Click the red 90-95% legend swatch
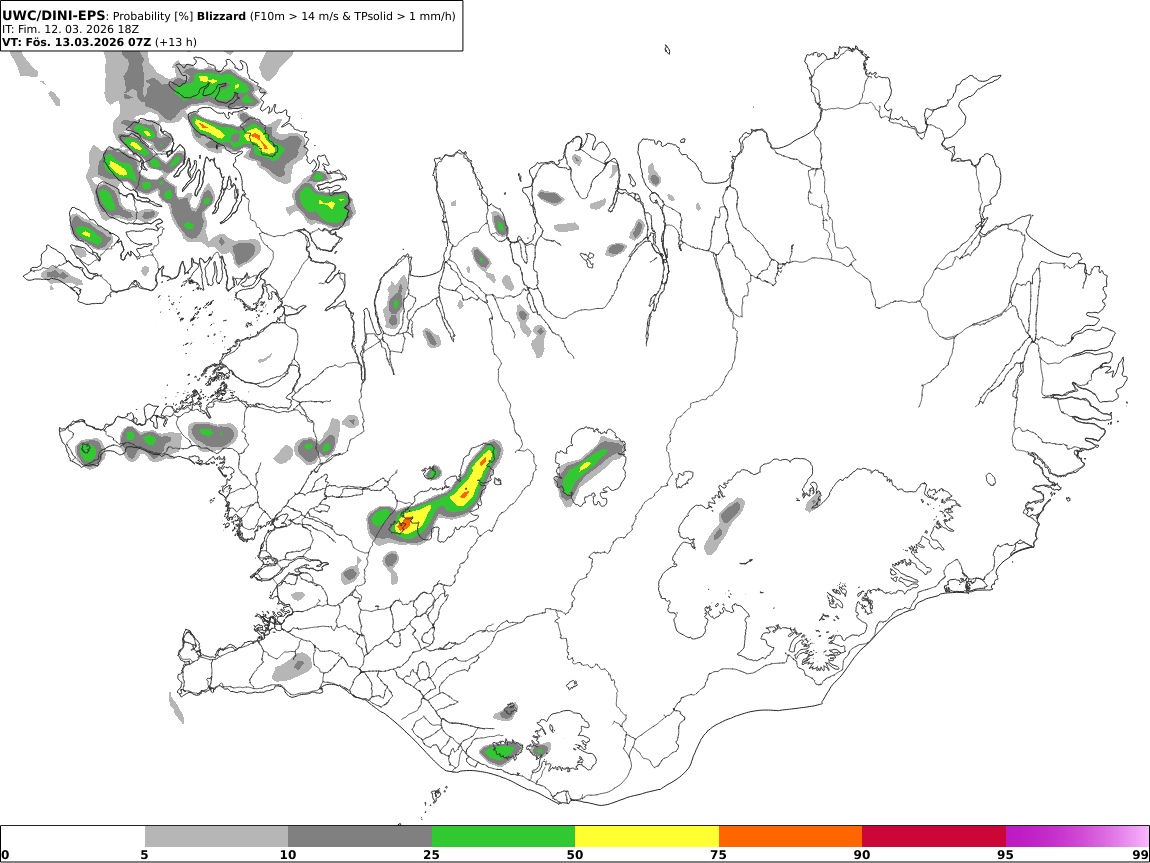 click(x=934, y=836)
